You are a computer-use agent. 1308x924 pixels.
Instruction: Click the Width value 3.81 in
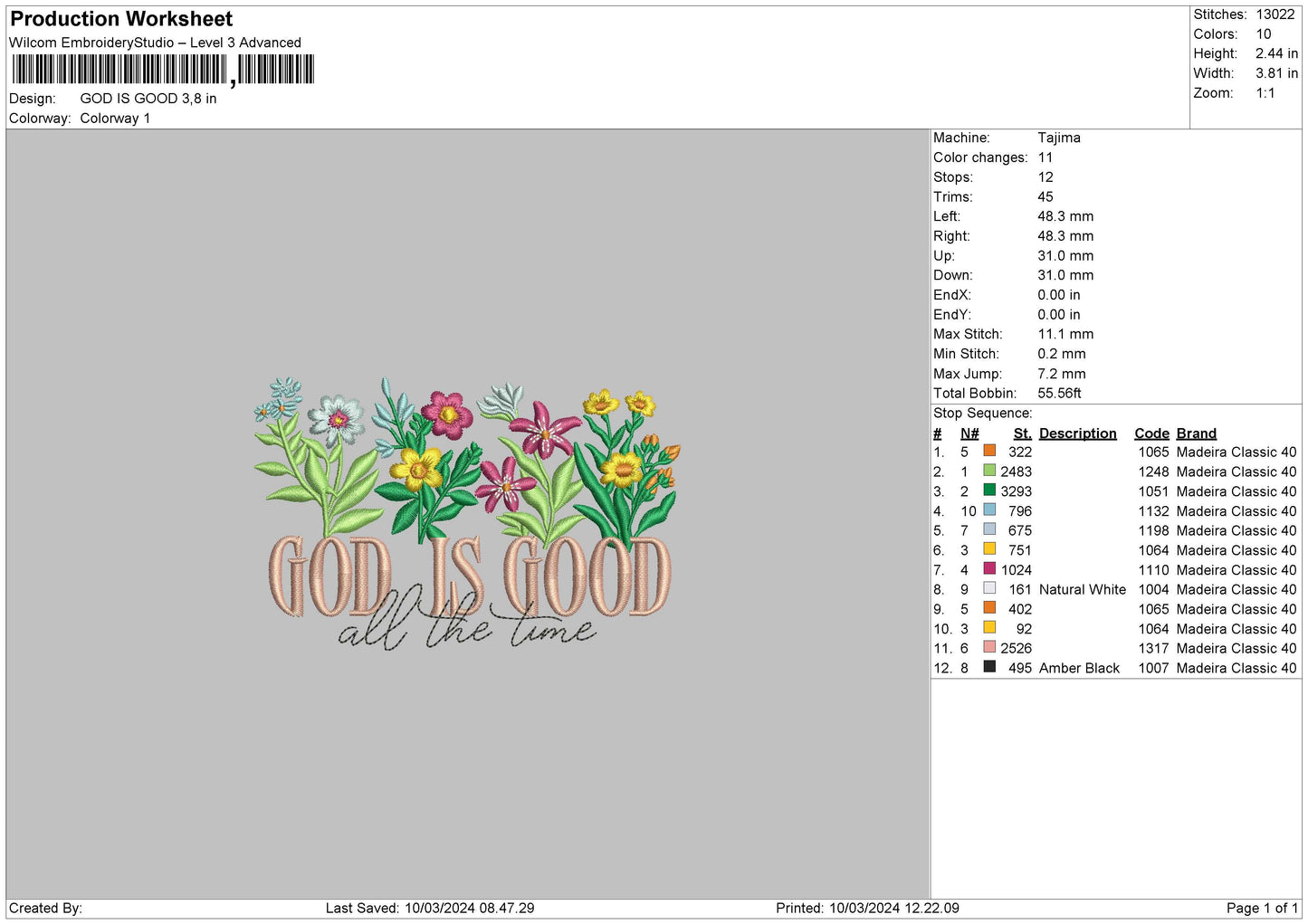(x=1277, y=73)
